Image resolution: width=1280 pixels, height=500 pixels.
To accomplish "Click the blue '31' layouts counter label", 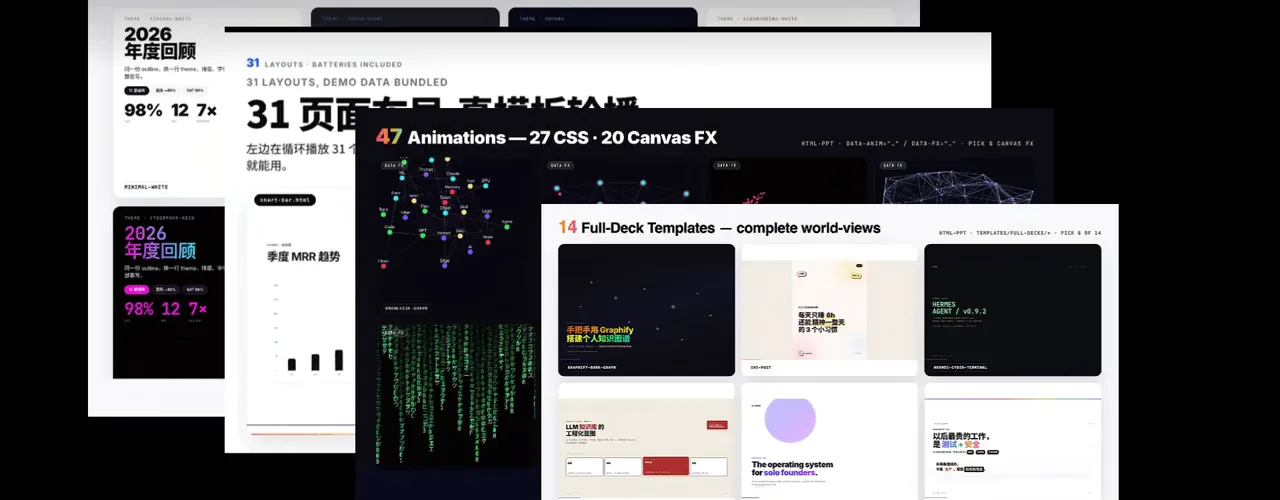I will [x=253, y=63].
